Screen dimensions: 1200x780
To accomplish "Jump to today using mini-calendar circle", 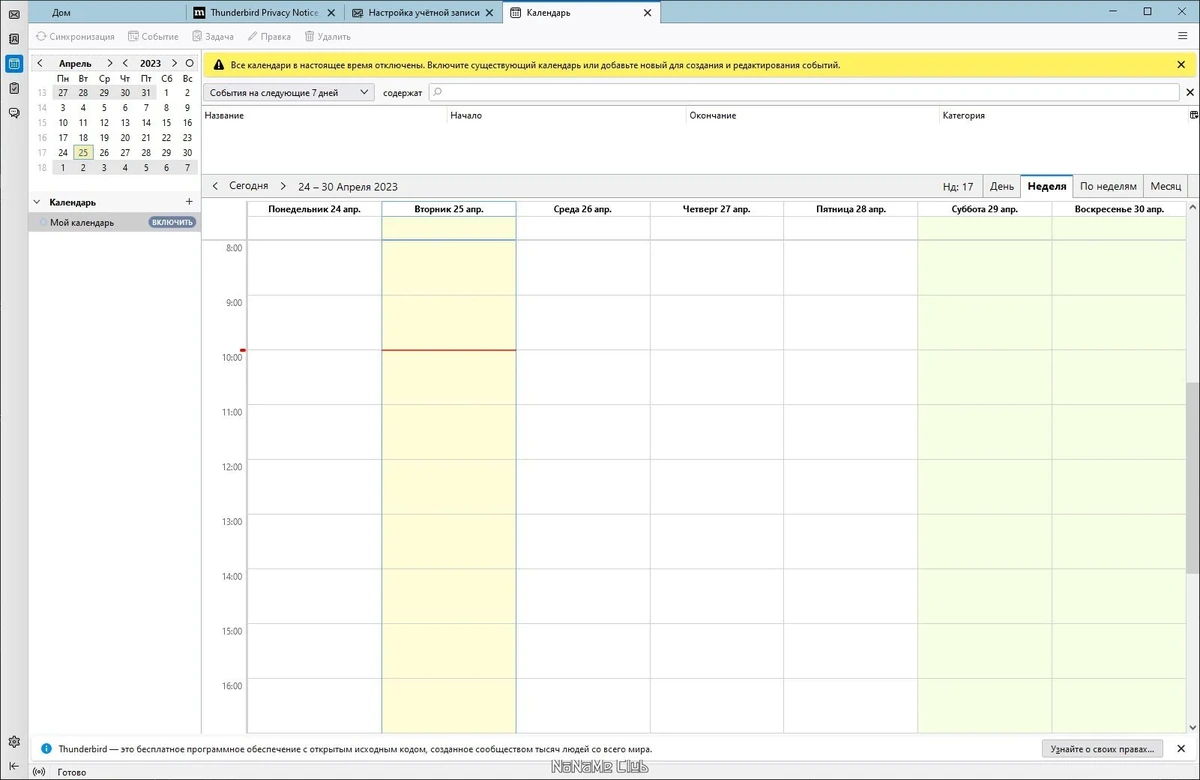I will point(189,63).
